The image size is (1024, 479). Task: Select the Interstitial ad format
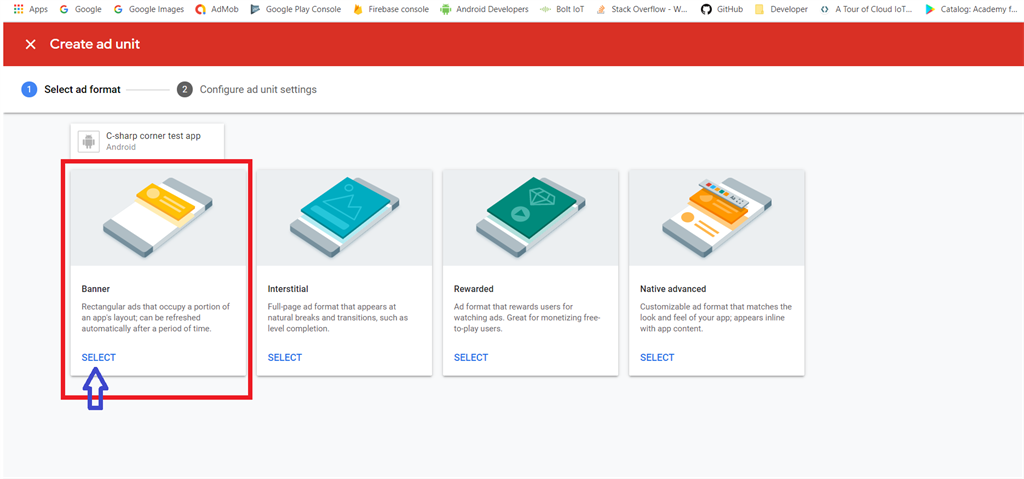[285, 357]
